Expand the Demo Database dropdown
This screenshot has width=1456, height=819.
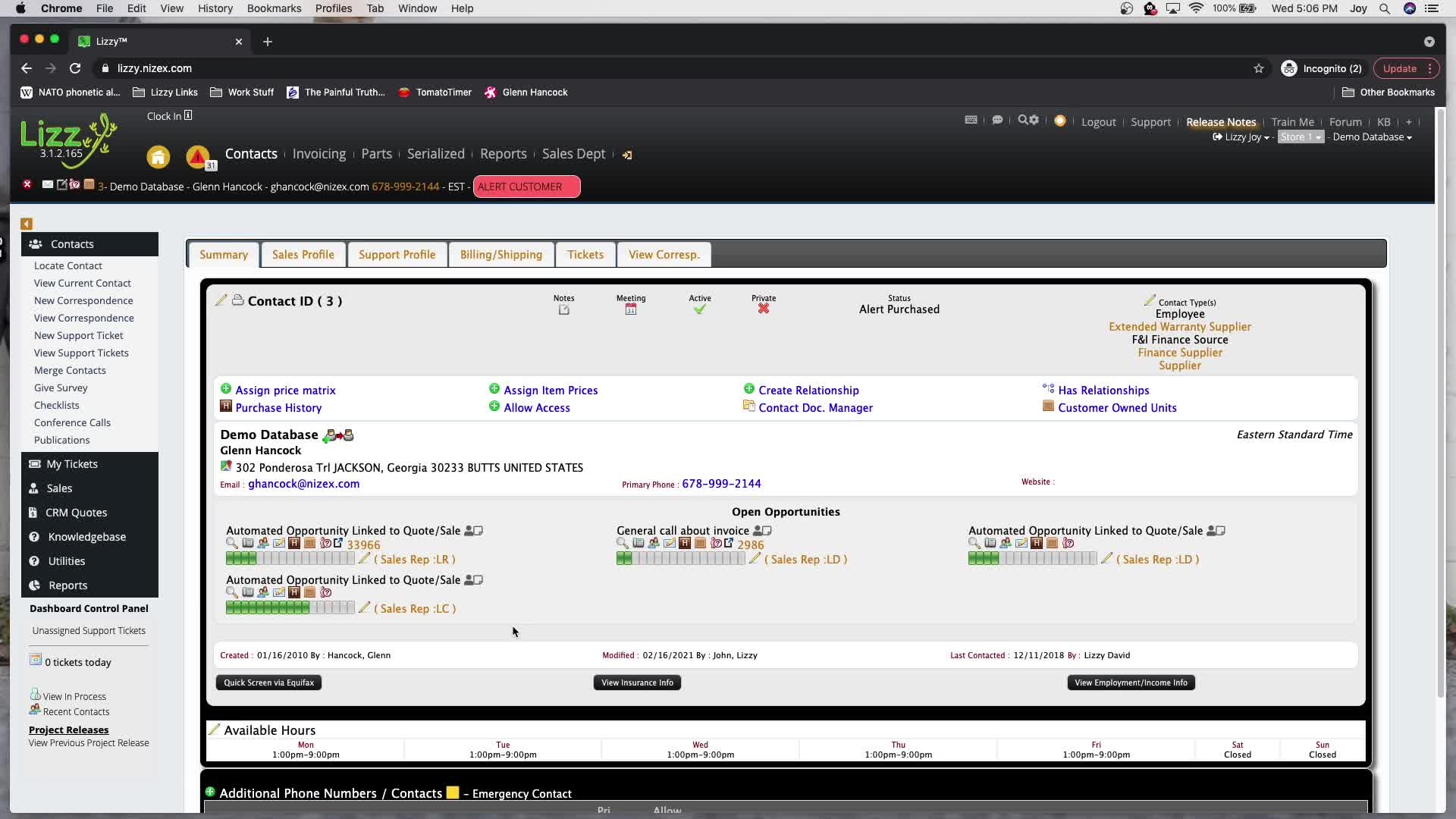pos(1372,137)
